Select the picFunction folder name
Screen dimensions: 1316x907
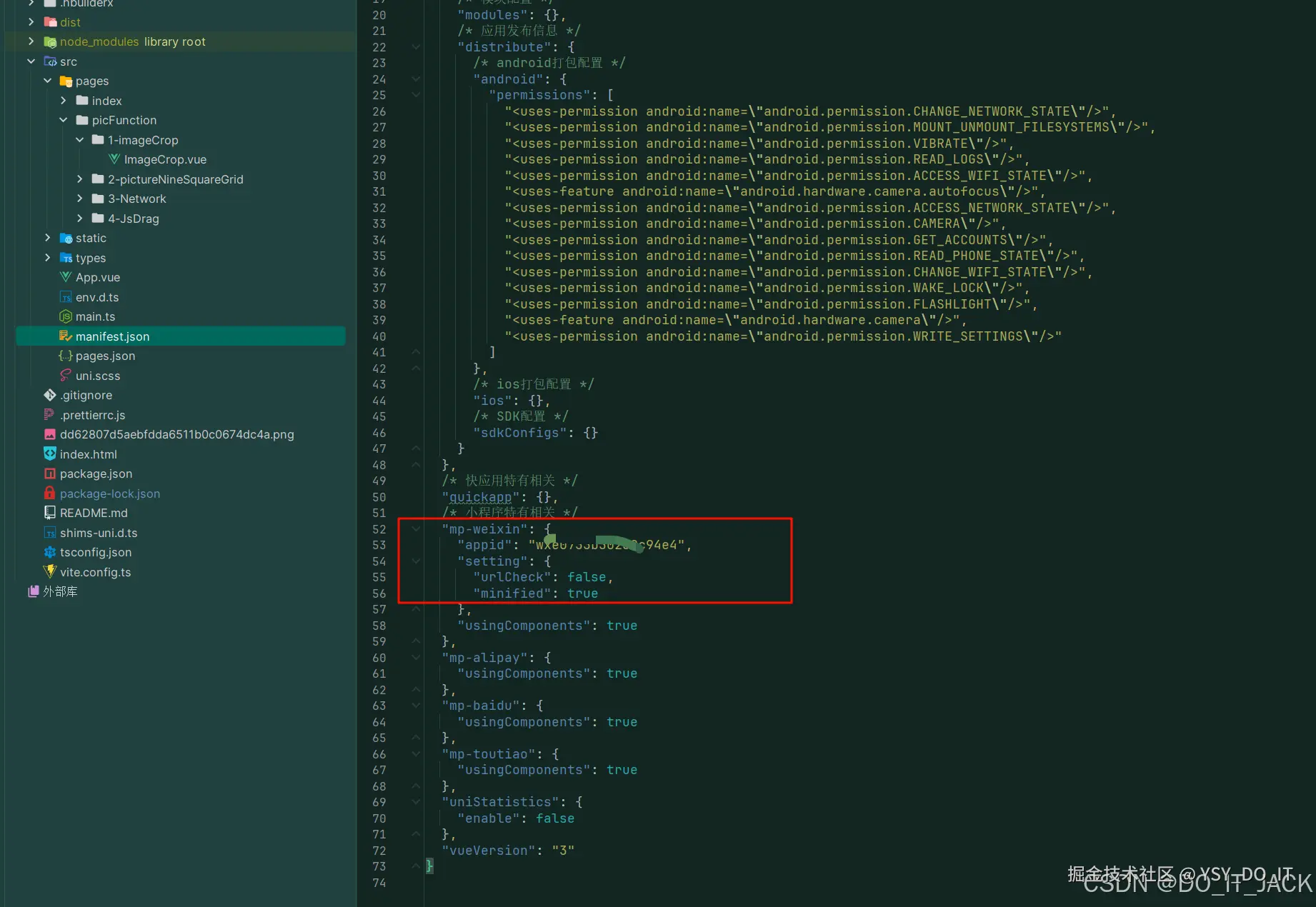click(x=124, y=120)
